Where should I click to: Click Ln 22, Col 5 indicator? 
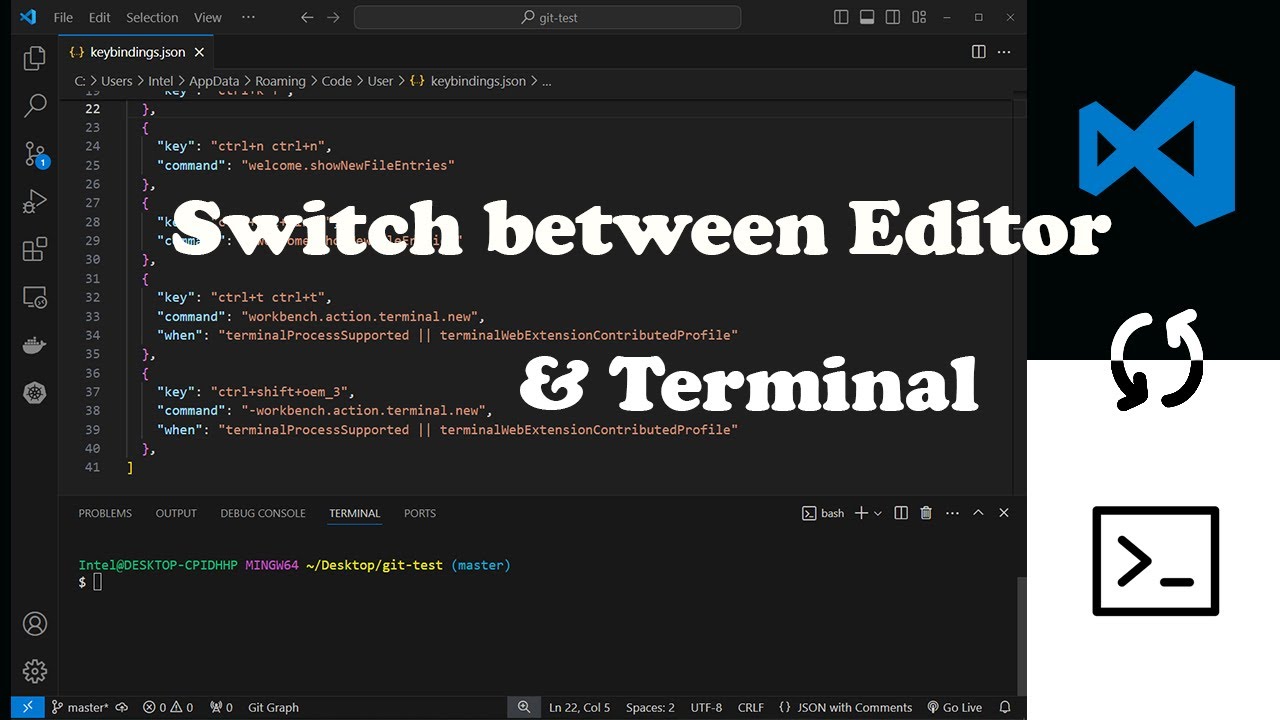coord(579,707)
